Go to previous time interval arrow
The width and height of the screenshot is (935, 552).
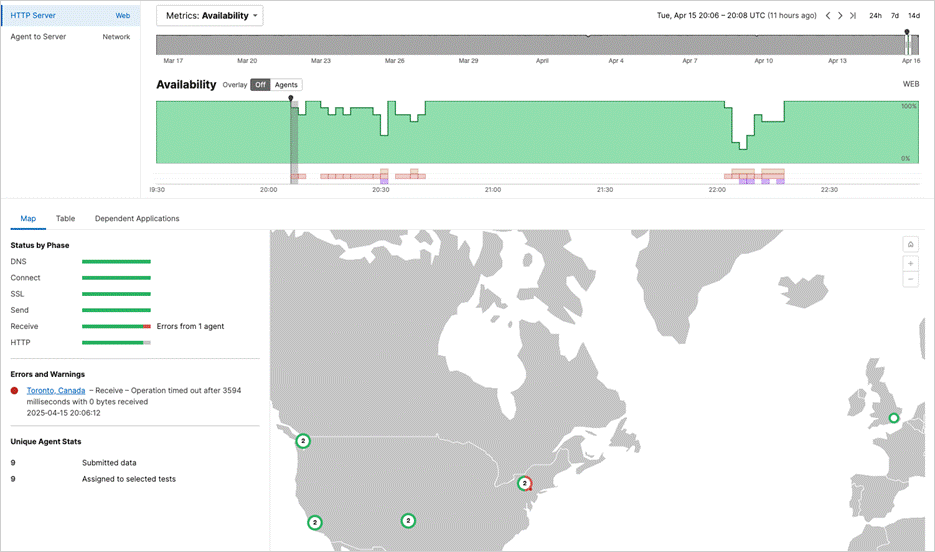[828, 16]
